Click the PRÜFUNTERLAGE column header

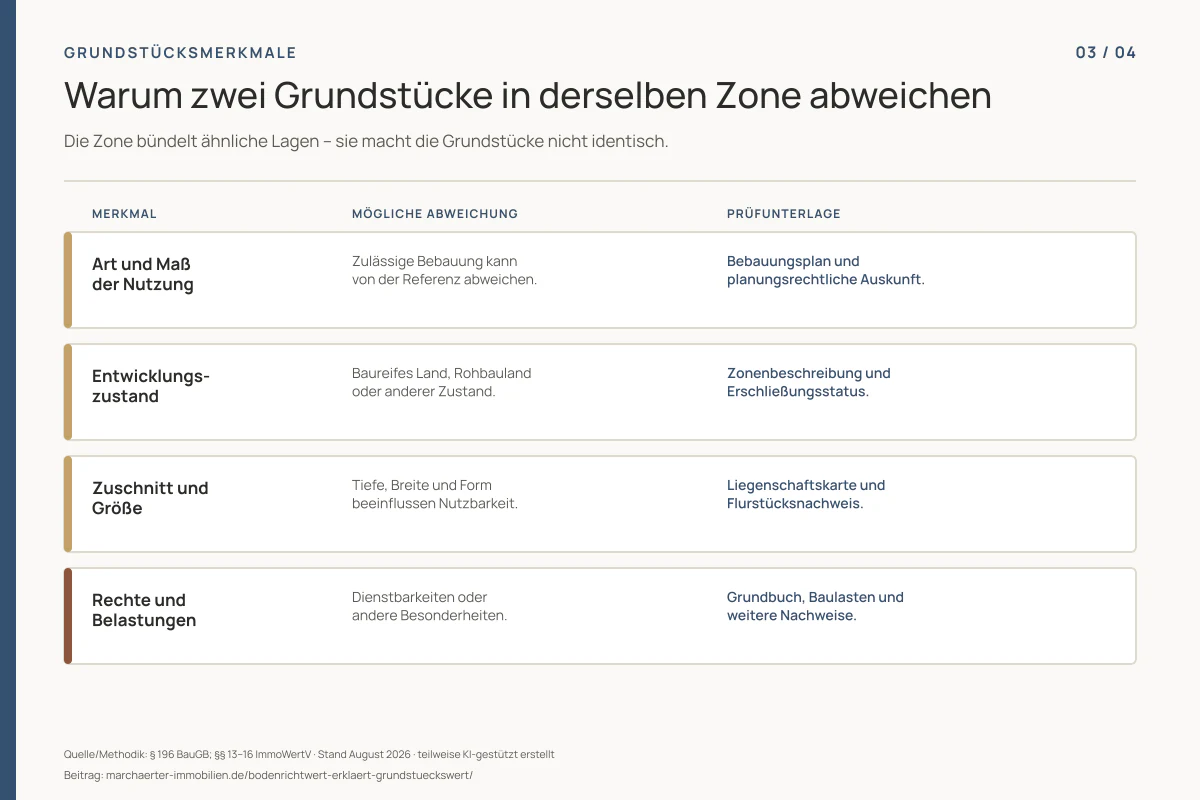point(784,214)
